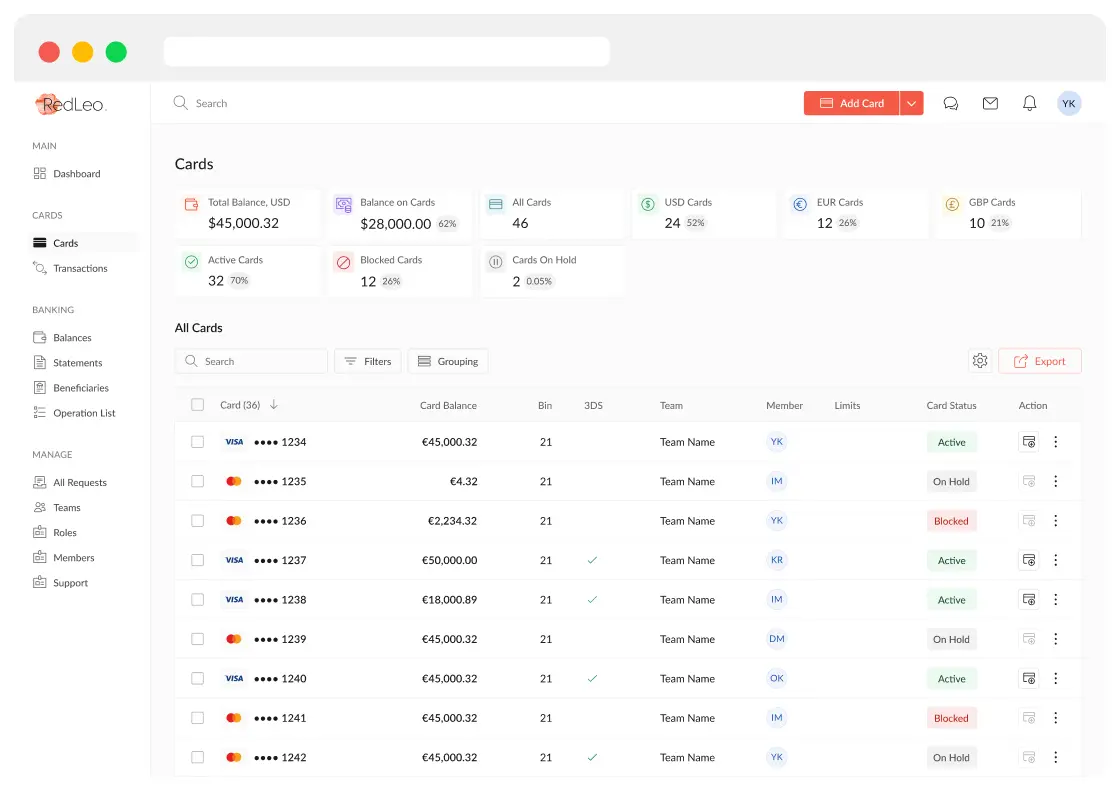Open the Grouping options
1120x792 pixels.
coord(448,361)
